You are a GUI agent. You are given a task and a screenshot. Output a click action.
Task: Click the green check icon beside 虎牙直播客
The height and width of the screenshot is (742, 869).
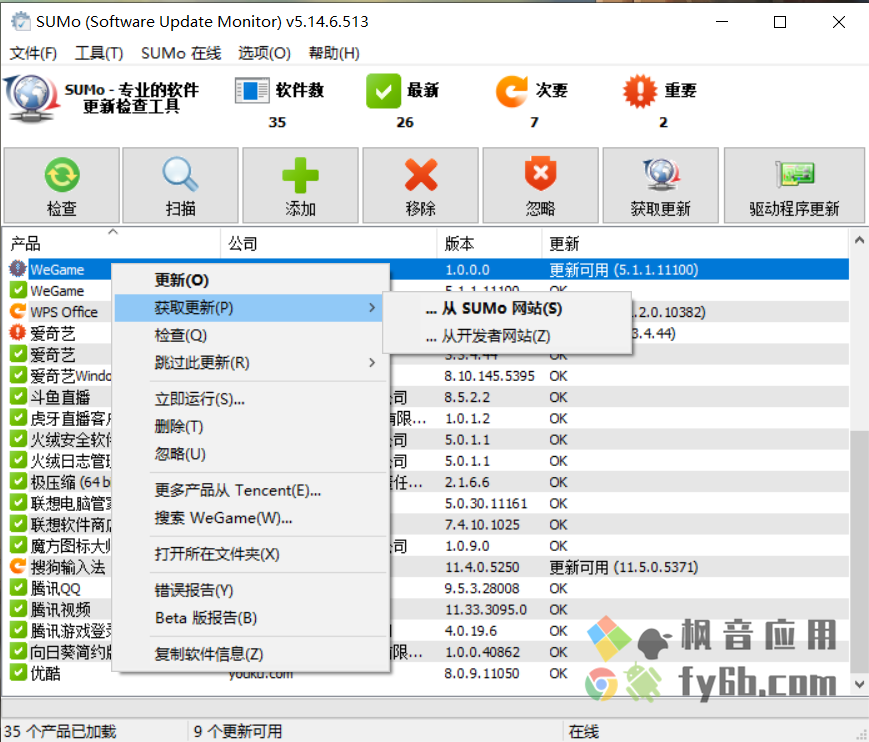click(x=18, y=418)
